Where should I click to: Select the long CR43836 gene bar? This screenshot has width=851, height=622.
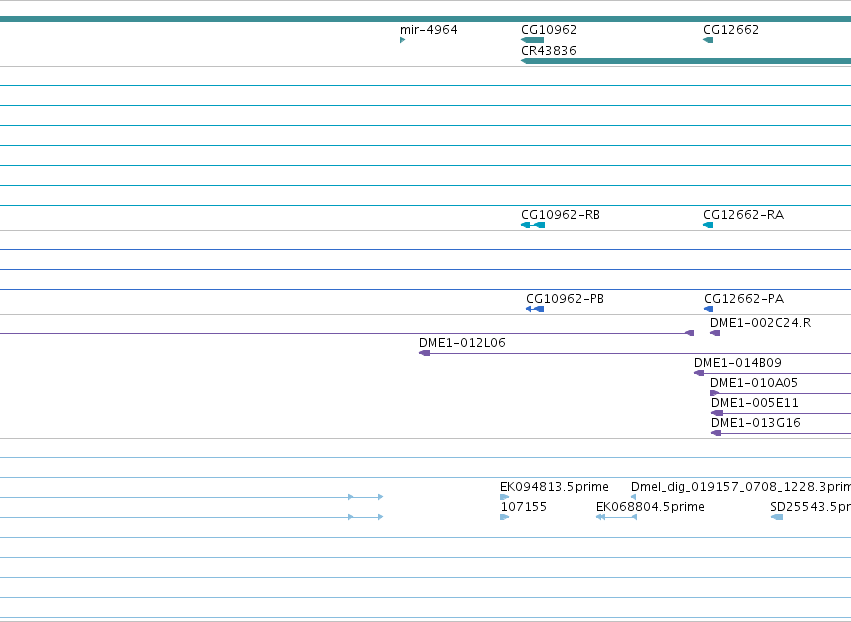coord(686,61)
